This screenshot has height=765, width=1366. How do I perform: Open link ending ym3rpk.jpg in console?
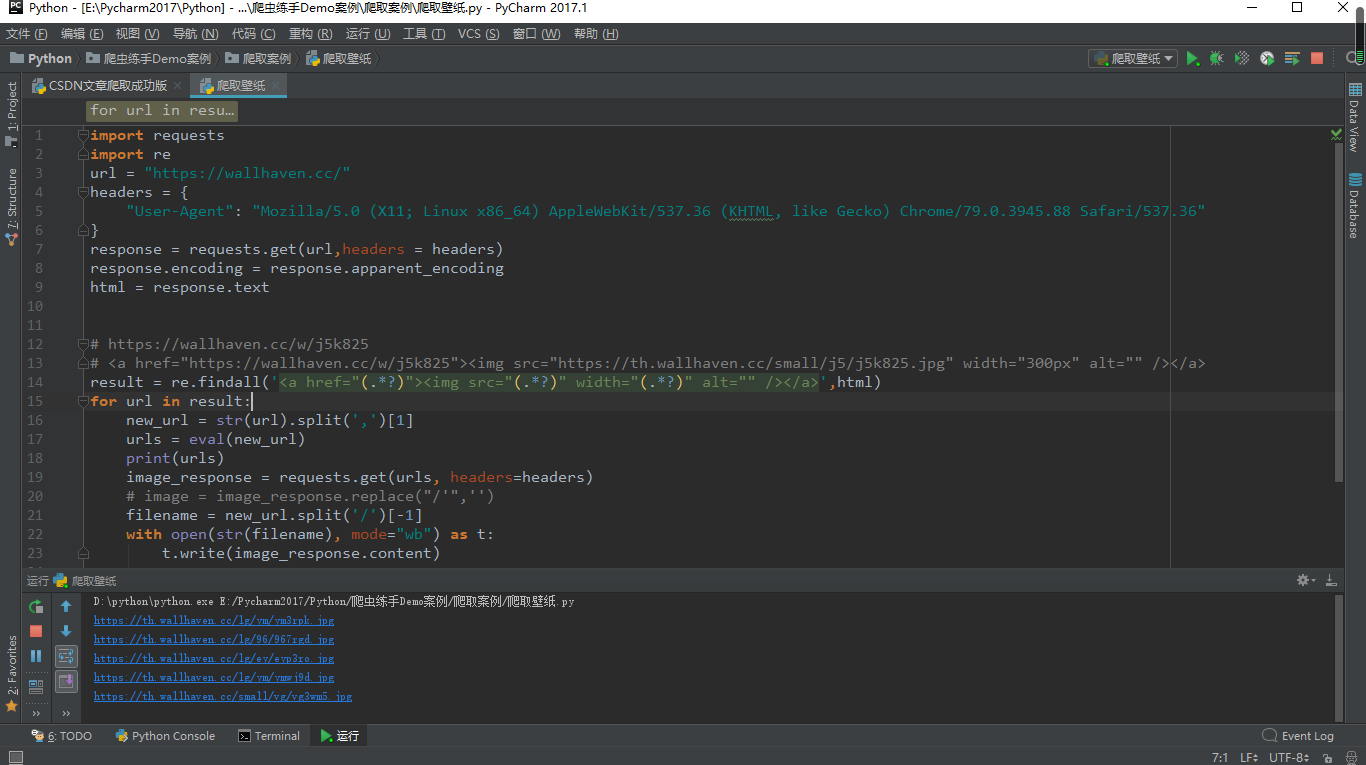(214, 621)
